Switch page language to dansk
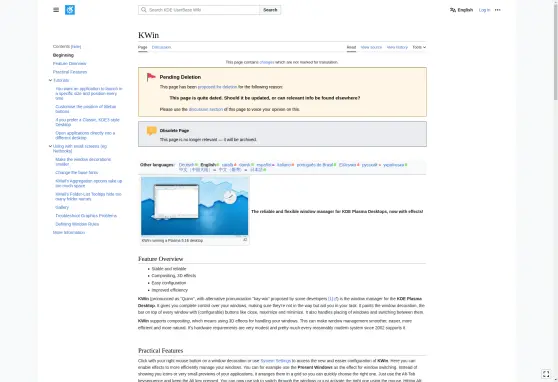 (x=244, y=165)
